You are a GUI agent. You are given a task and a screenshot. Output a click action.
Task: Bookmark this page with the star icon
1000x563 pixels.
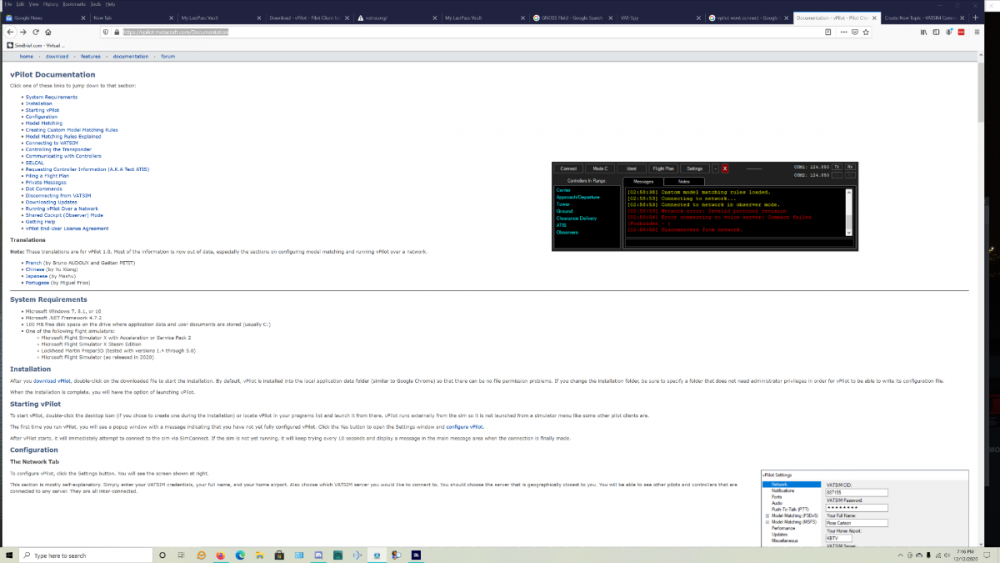pyautogui.click(x=866, y=32)
